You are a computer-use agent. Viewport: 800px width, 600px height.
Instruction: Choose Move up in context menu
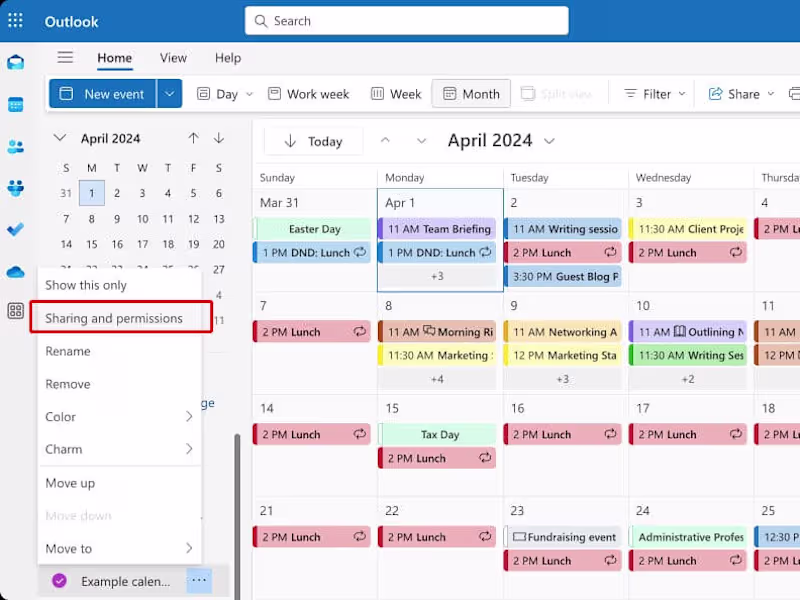coord(119,483)
